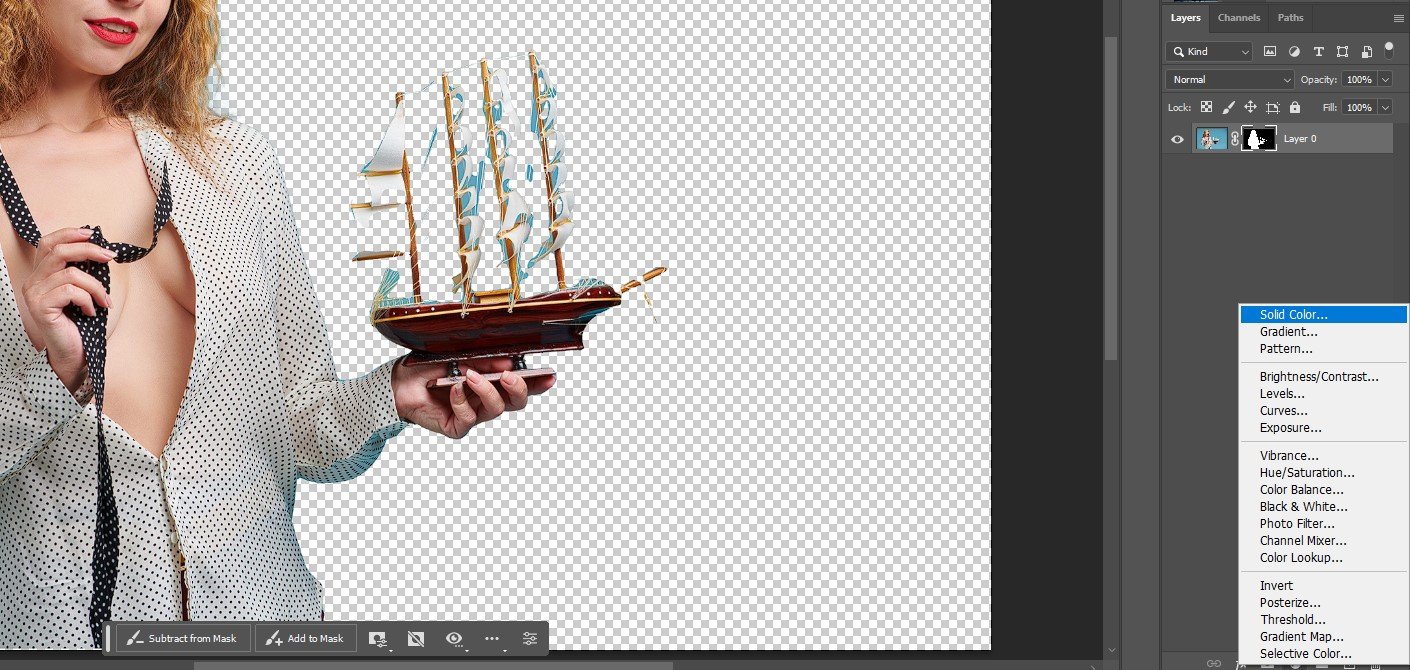Viewport: 1410px width, 670px height.
Task: Lock all with padlock icon
Action: tap(1295, 107)
